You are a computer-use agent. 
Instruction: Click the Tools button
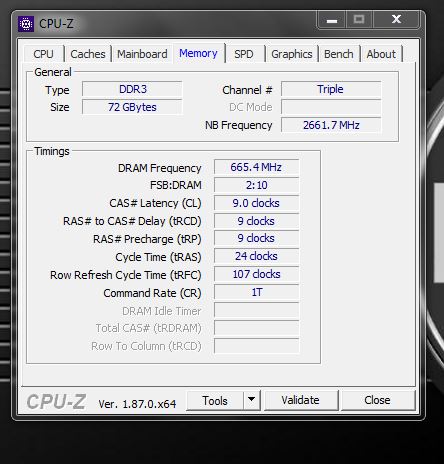click(215, 400)
